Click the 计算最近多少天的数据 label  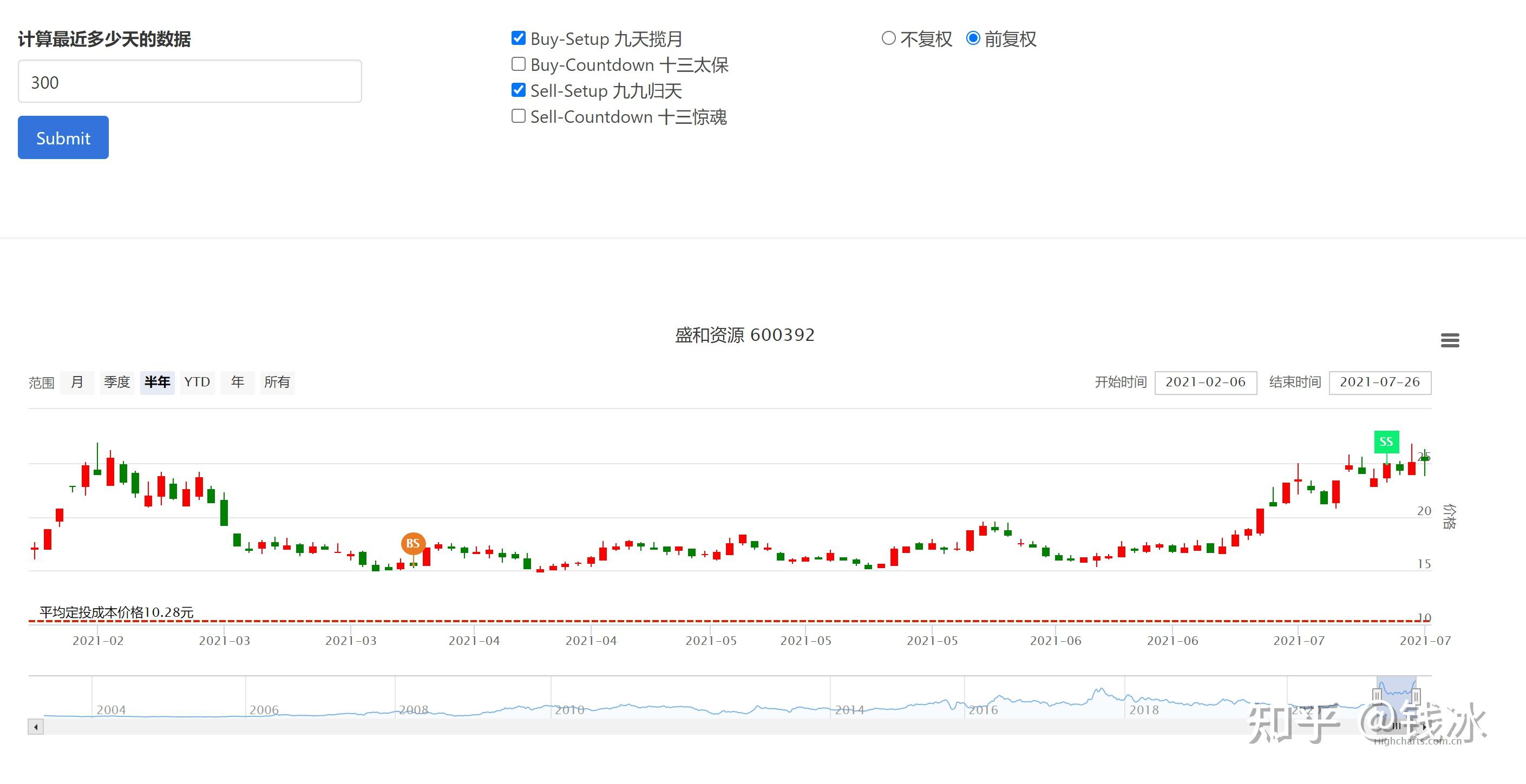click(104, 39)
